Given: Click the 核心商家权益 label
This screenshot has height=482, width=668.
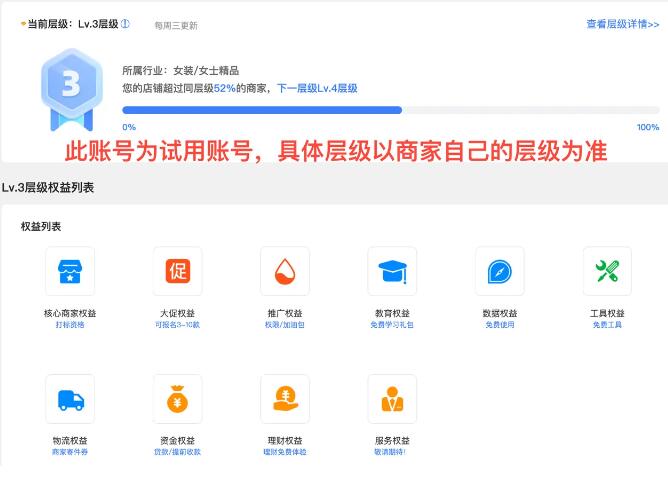Looking at the screenshot, I should point(70,313).
